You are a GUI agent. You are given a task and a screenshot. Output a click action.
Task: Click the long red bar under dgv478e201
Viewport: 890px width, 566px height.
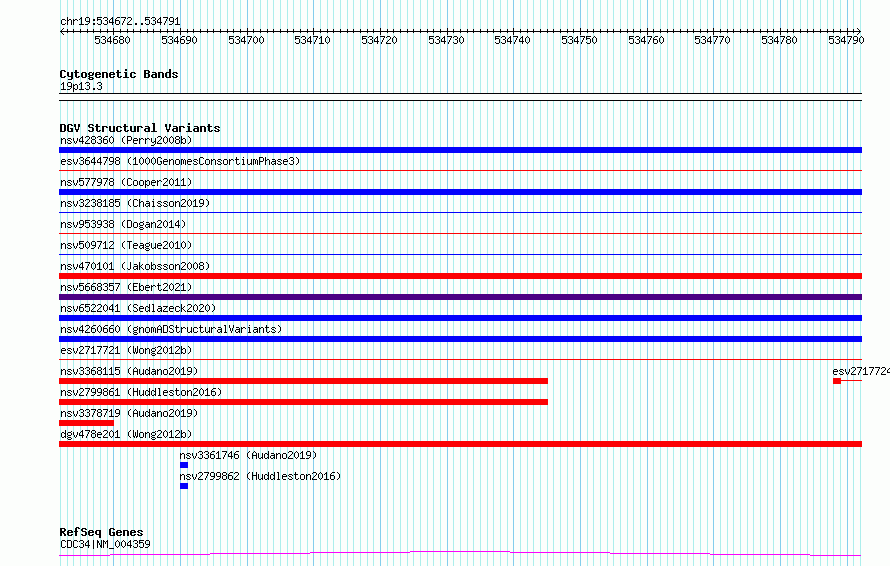tap(460, 444)
